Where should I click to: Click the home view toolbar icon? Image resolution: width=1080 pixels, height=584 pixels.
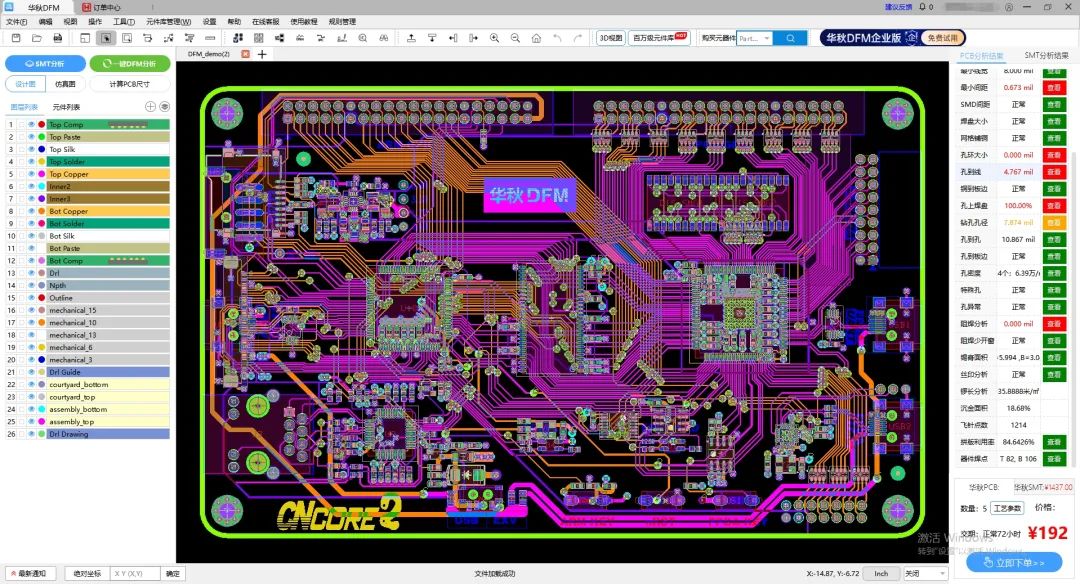click(x=536, y=38)
